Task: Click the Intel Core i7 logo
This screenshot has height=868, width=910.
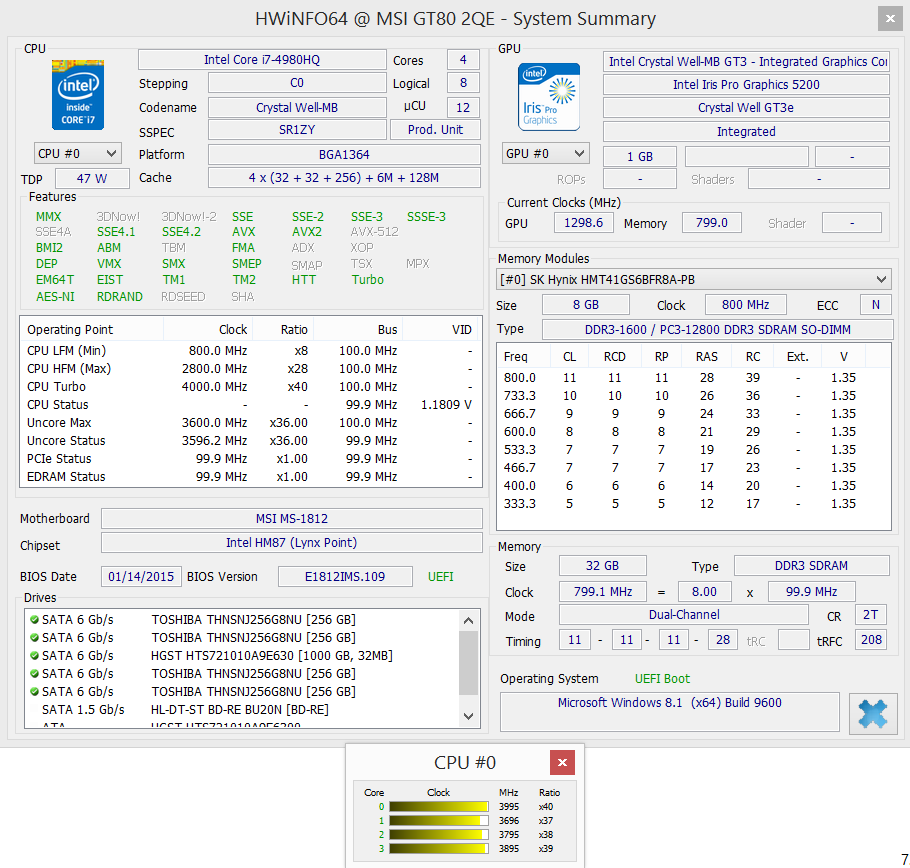Action: 78,94
